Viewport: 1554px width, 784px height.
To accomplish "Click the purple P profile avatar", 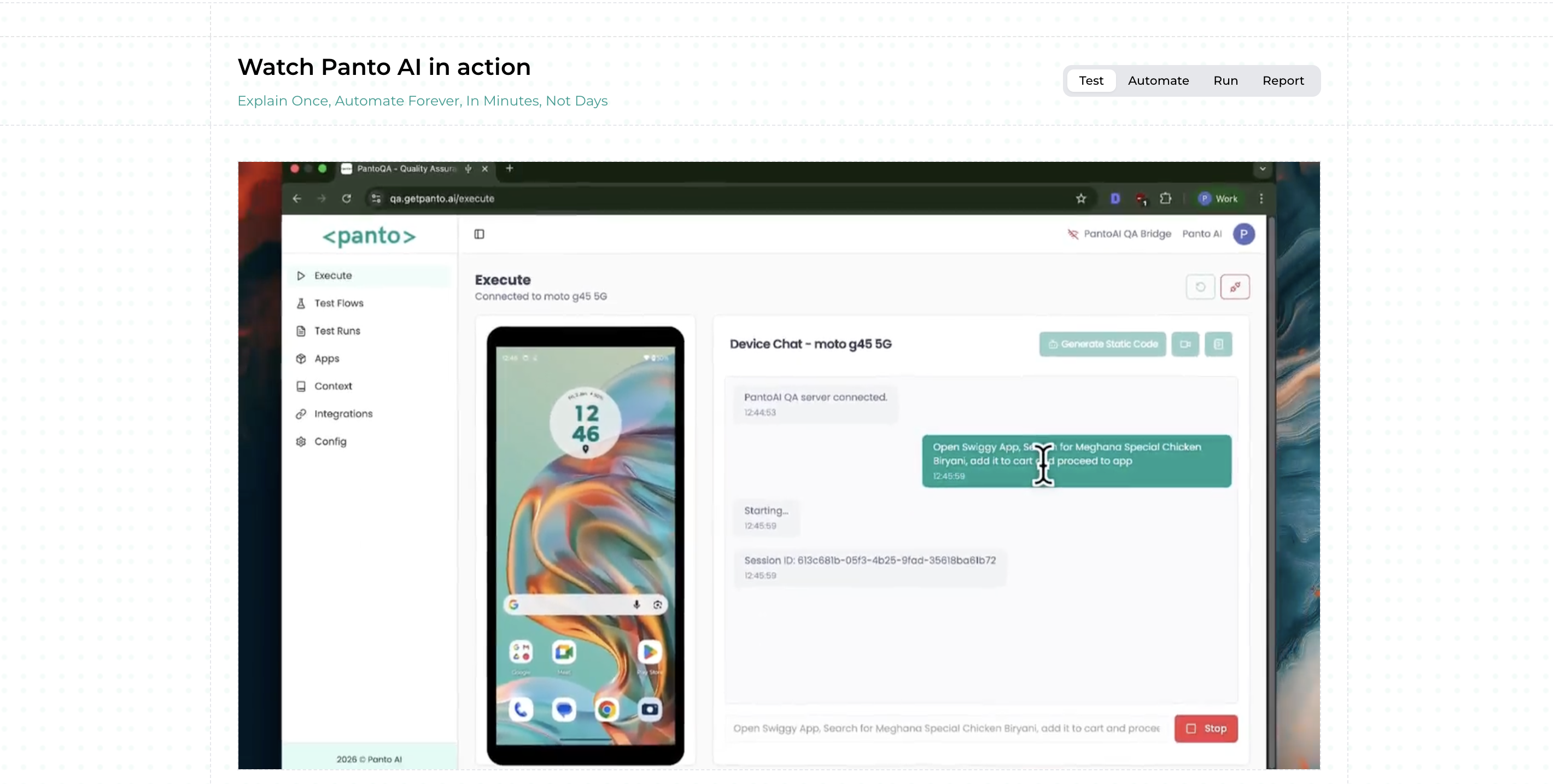I will (x=1243, y=234).
